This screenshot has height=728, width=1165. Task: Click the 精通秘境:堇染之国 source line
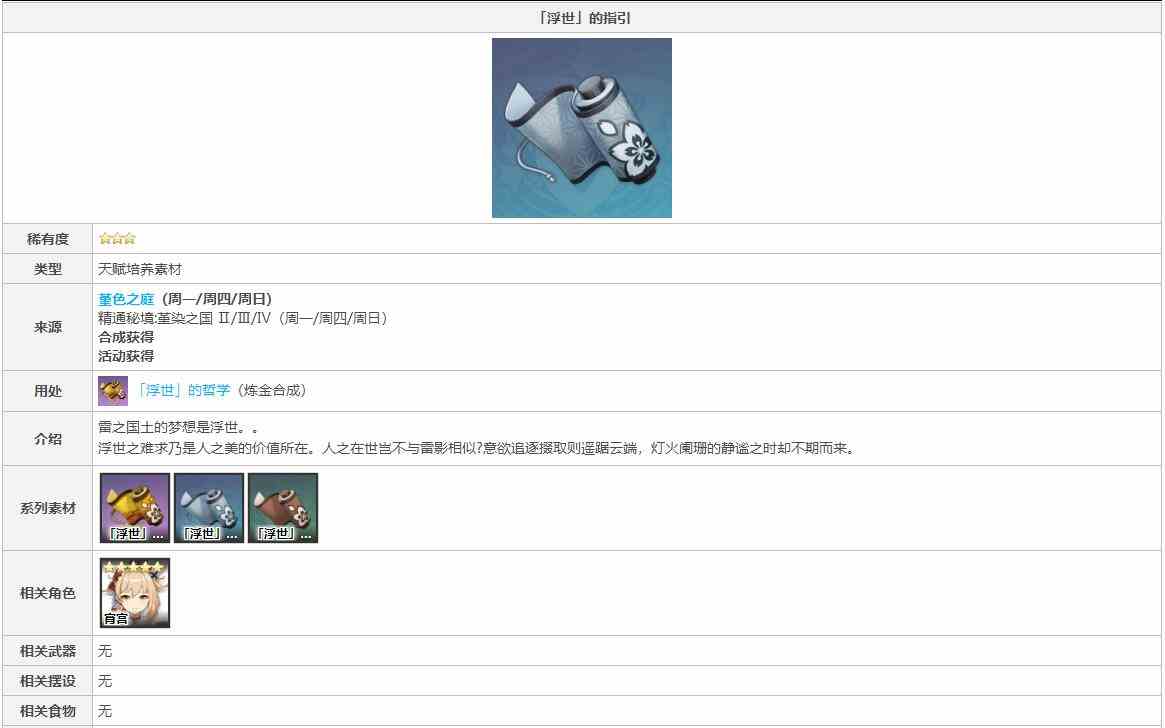[x=243, y=318]
